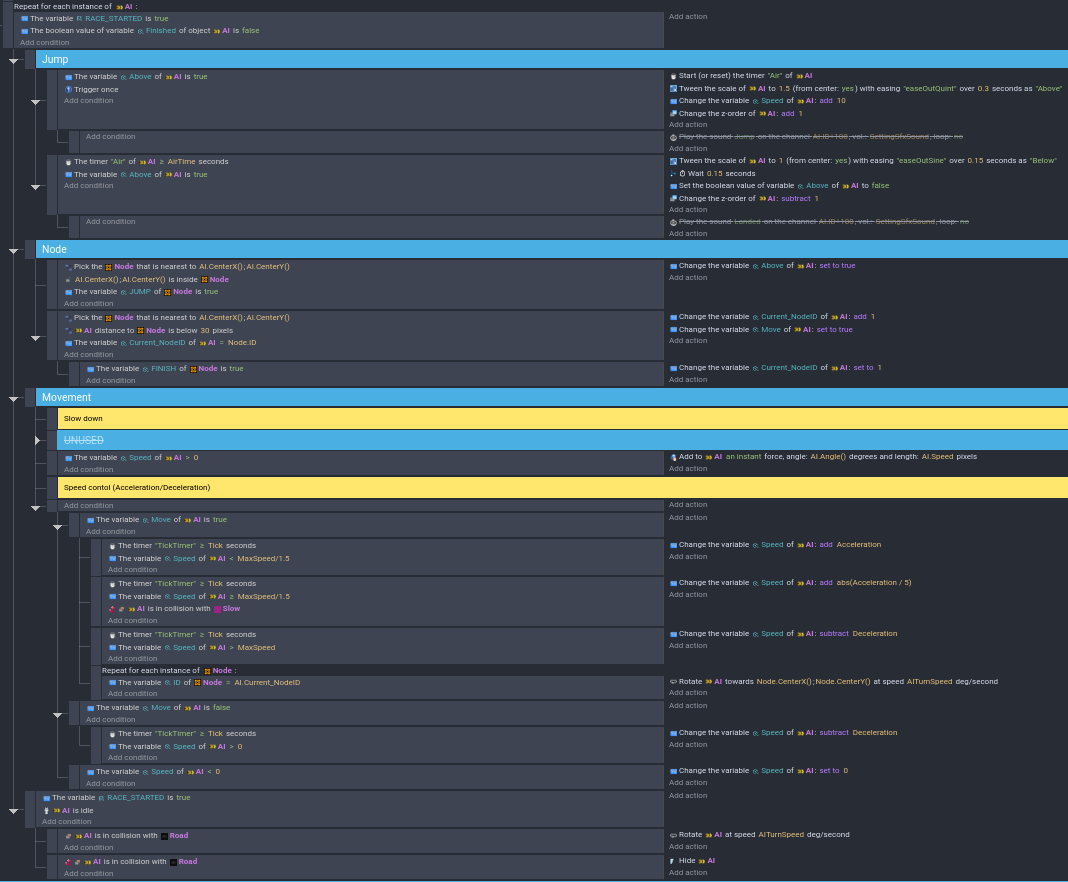Select the 'AI is in collision with Slow' condition
This screenshot has height=882, width=1068.
(174, 609)
